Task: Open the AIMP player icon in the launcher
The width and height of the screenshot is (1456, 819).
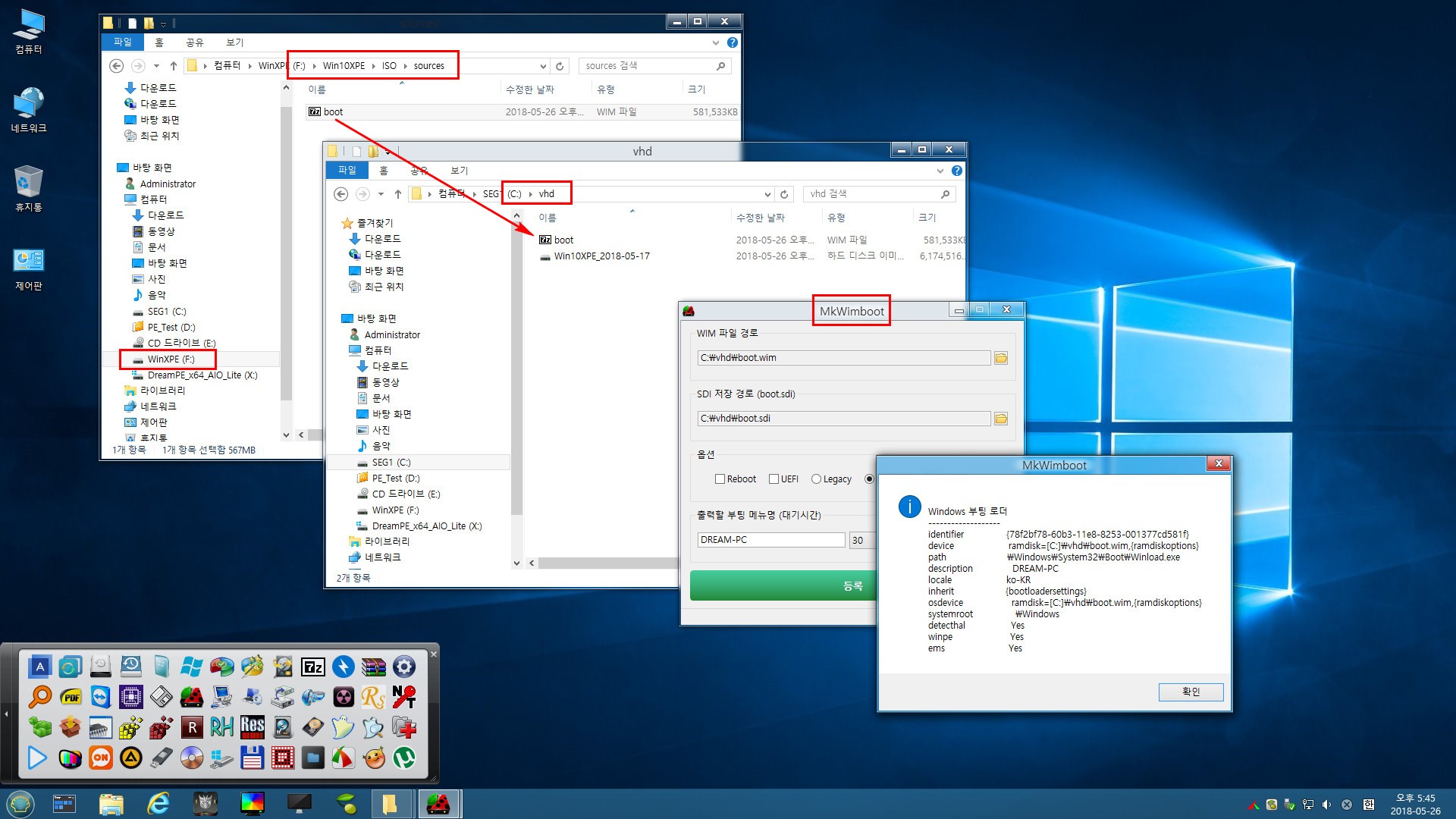Action: click(x=131, y=758)
